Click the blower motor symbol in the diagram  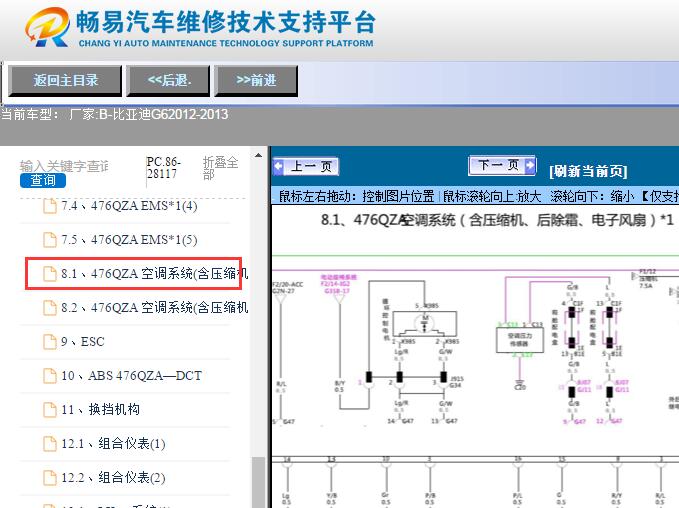424,324
